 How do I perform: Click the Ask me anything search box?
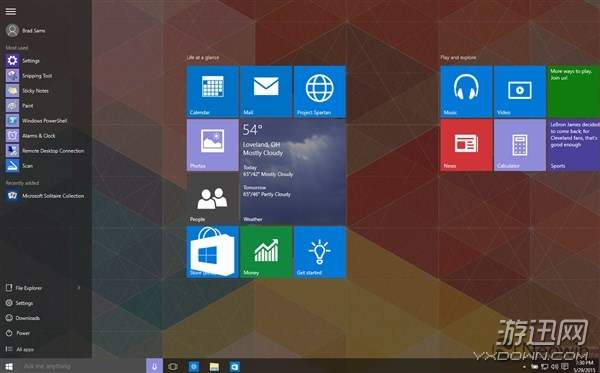coord(81,366)
